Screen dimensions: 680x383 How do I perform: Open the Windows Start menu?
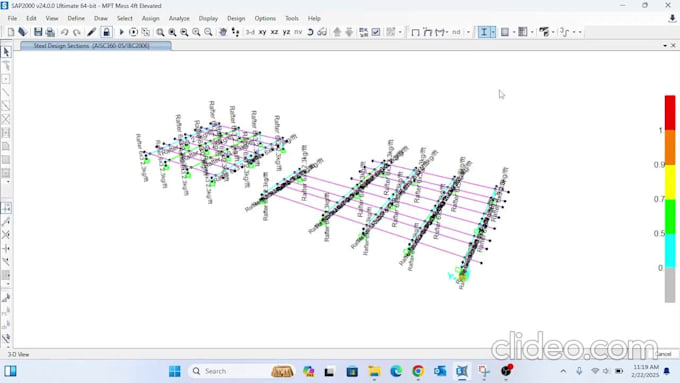pyautogui.click(x=175, y=371)
